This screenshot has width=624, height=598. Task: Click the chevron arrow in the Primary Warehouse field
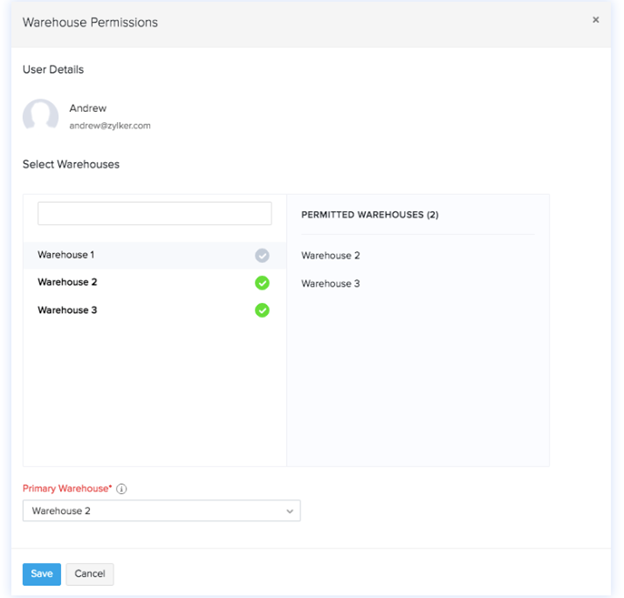pyautogui.click(x=290, y=511)
